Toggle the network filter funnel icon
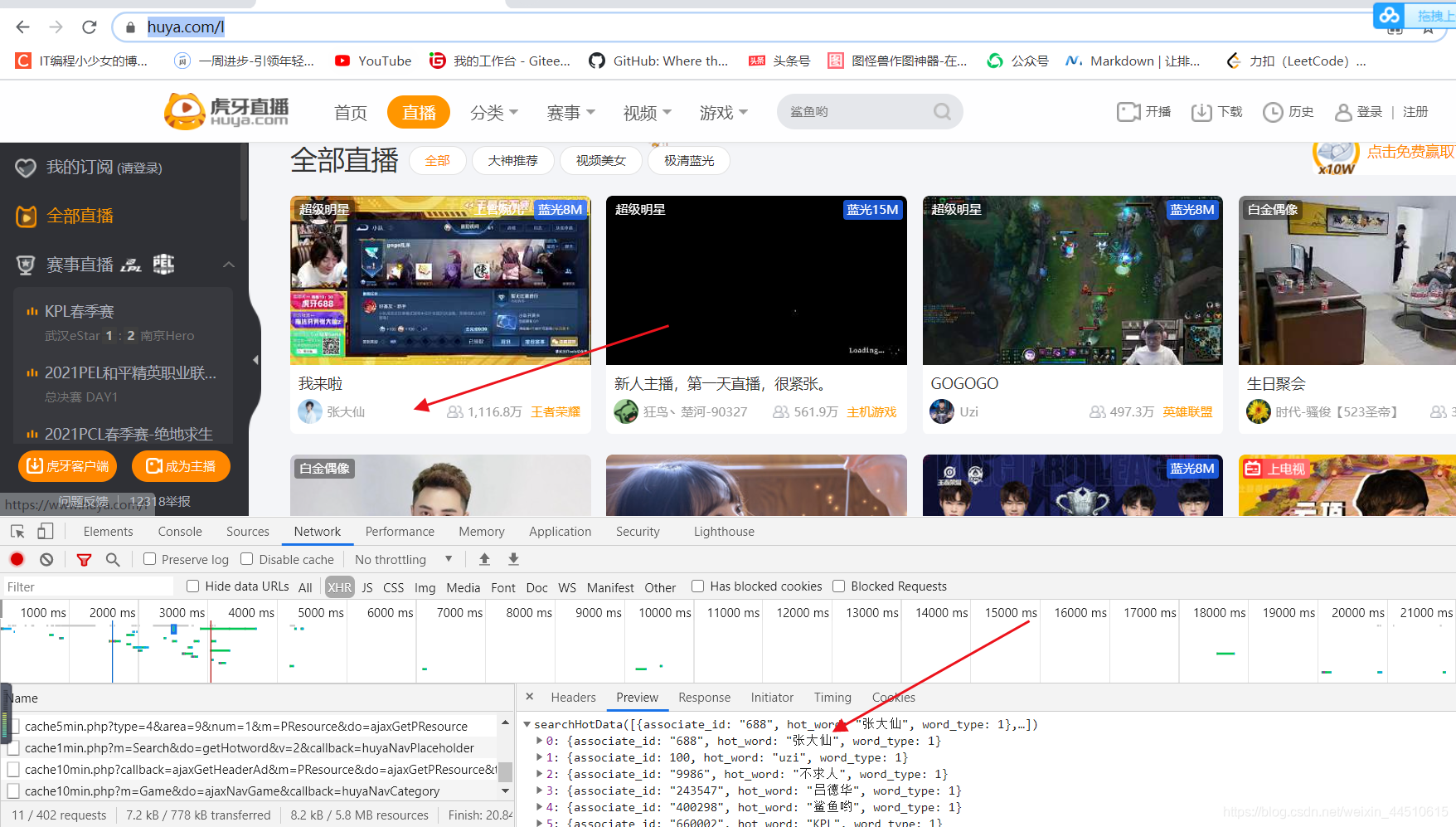The width and height of the screenshot is (1456, 827). [x=84, y=560]
